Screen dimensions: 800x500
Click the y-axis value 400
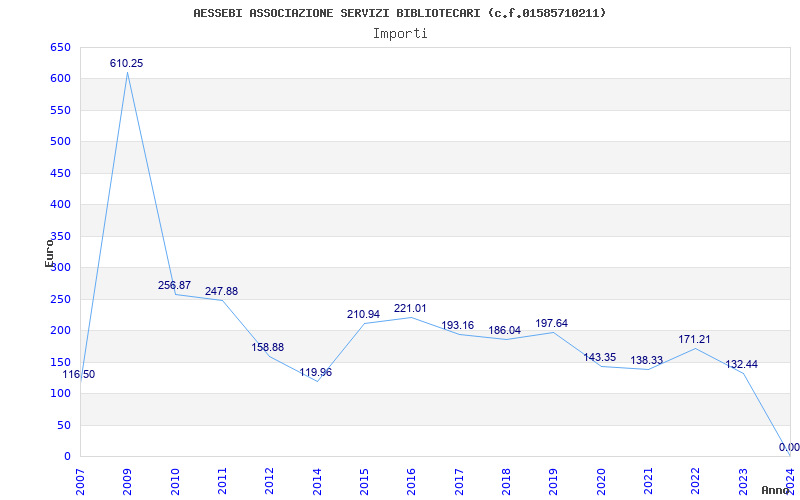coord(60,205)
